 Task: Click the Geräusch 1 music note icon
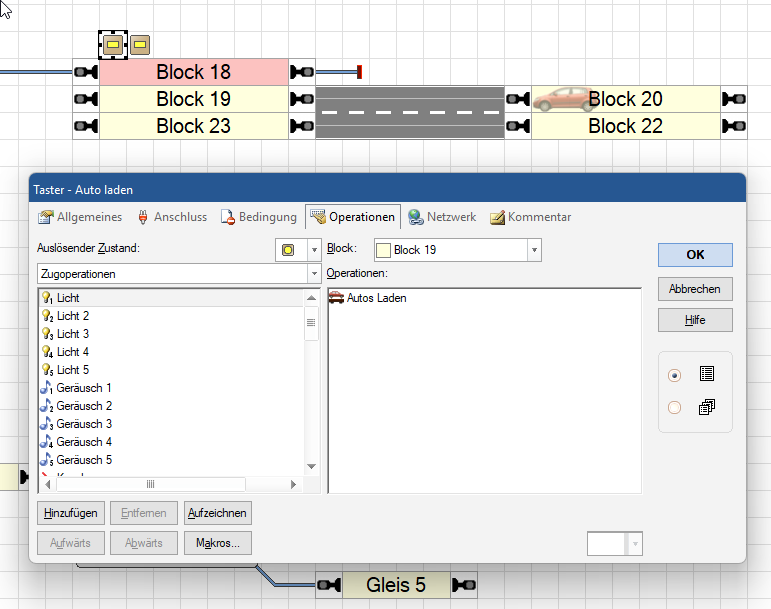(46, 388)
